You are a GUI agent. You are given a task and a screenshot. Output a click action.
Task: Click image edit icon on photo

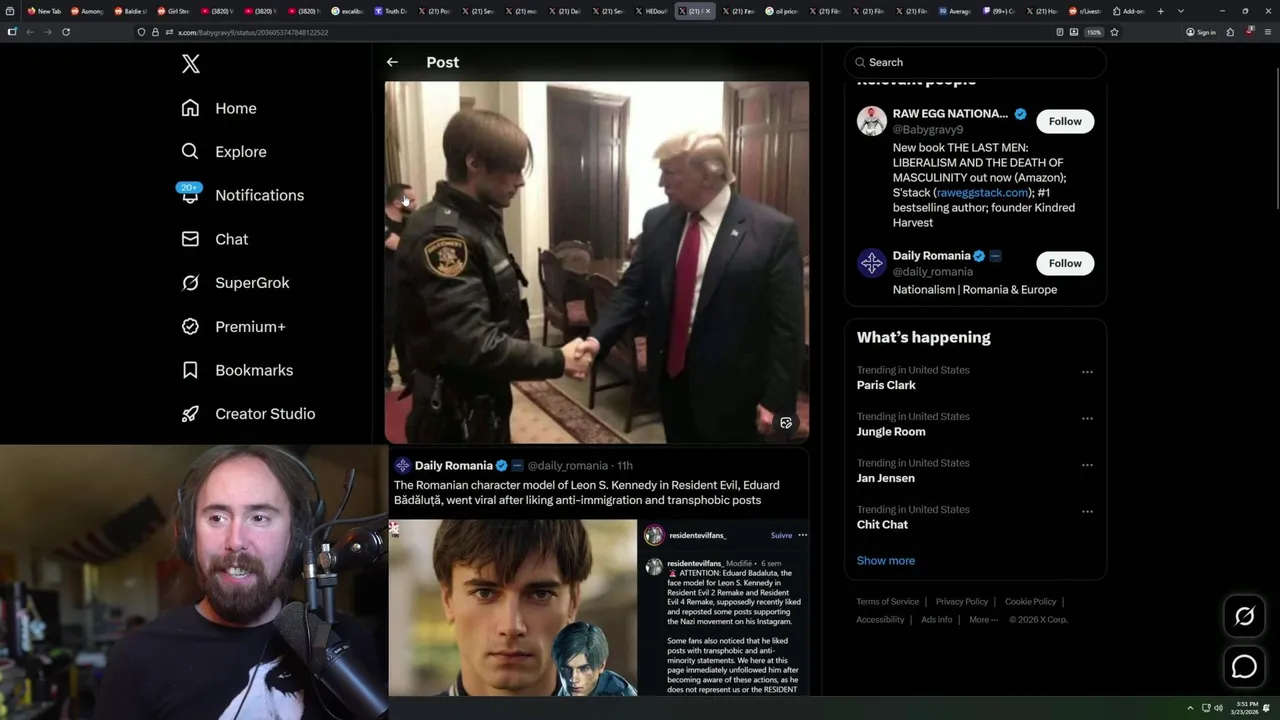pyautogui.click(x=786, y=423)
